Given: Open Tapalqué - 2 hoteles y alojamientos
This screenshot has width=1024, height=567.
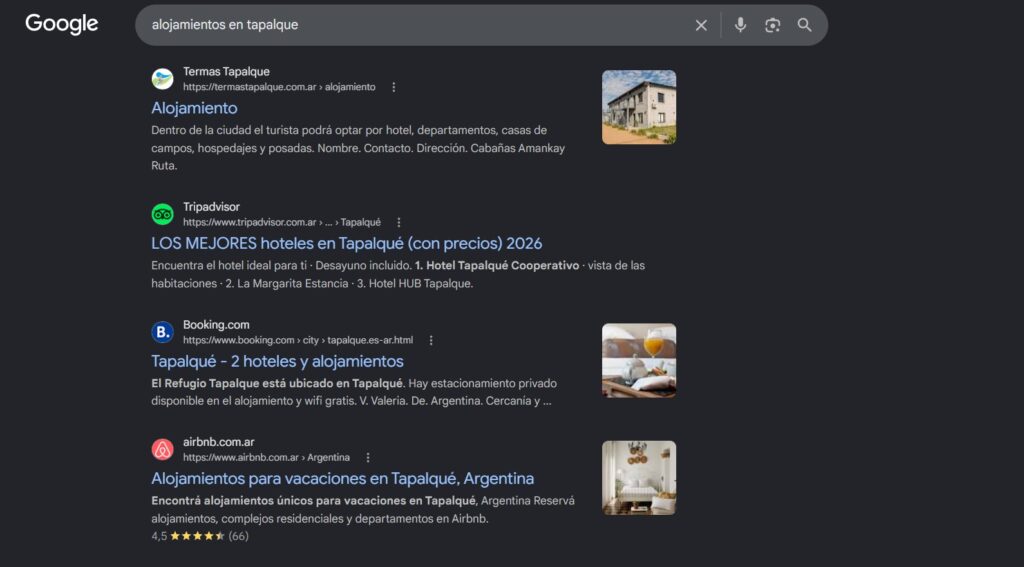Looking at the screenshot, I should coord(277,361).
